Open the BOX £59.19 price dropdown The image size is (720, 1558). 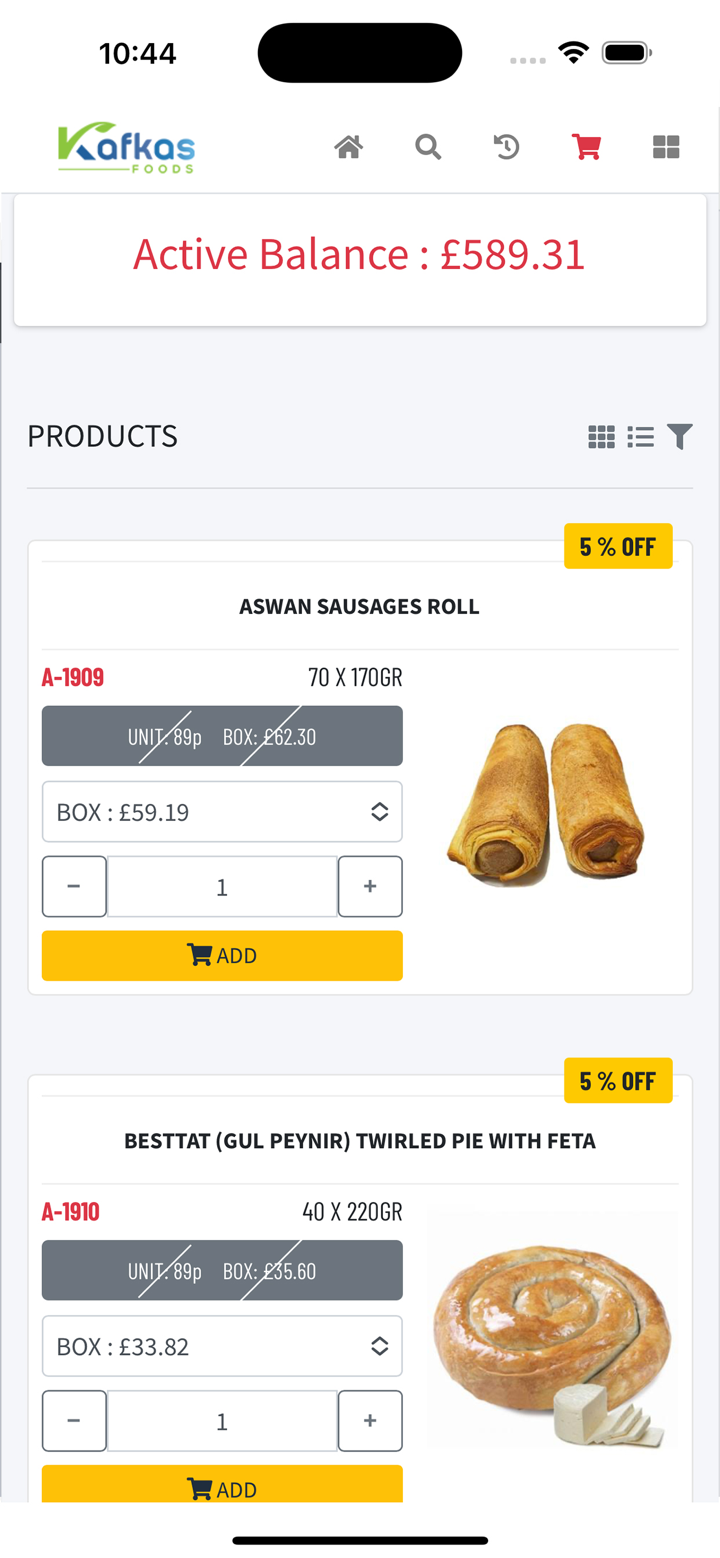[x=221, y=811]
